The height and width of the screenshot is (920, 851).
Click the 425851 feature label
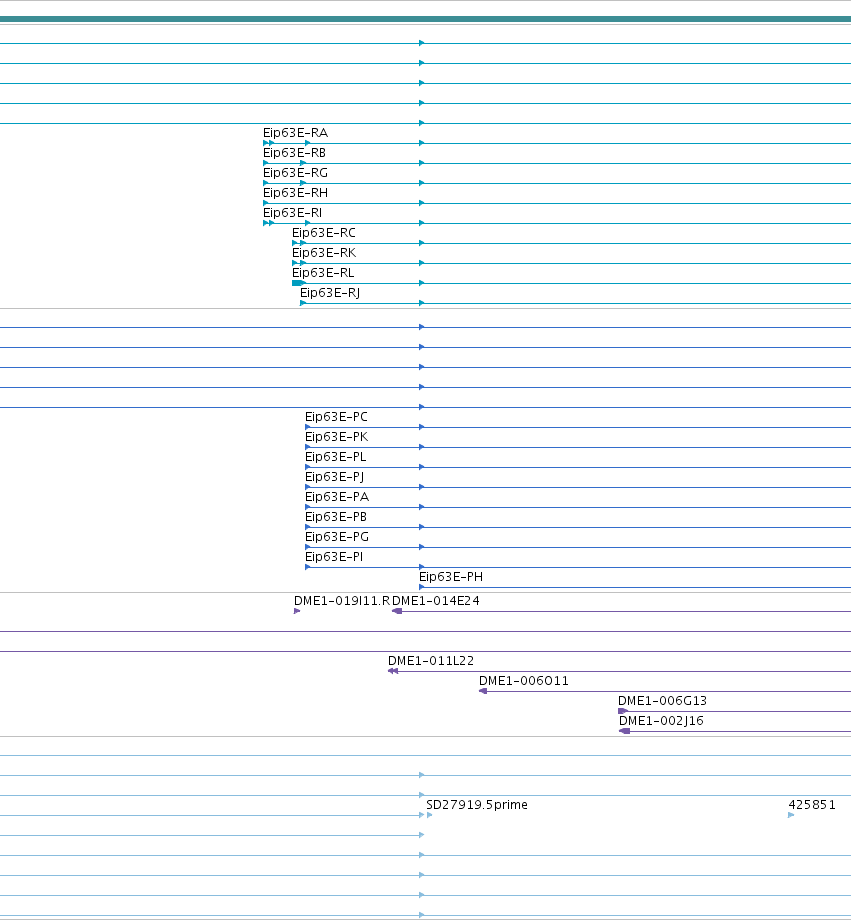[812, 804]
